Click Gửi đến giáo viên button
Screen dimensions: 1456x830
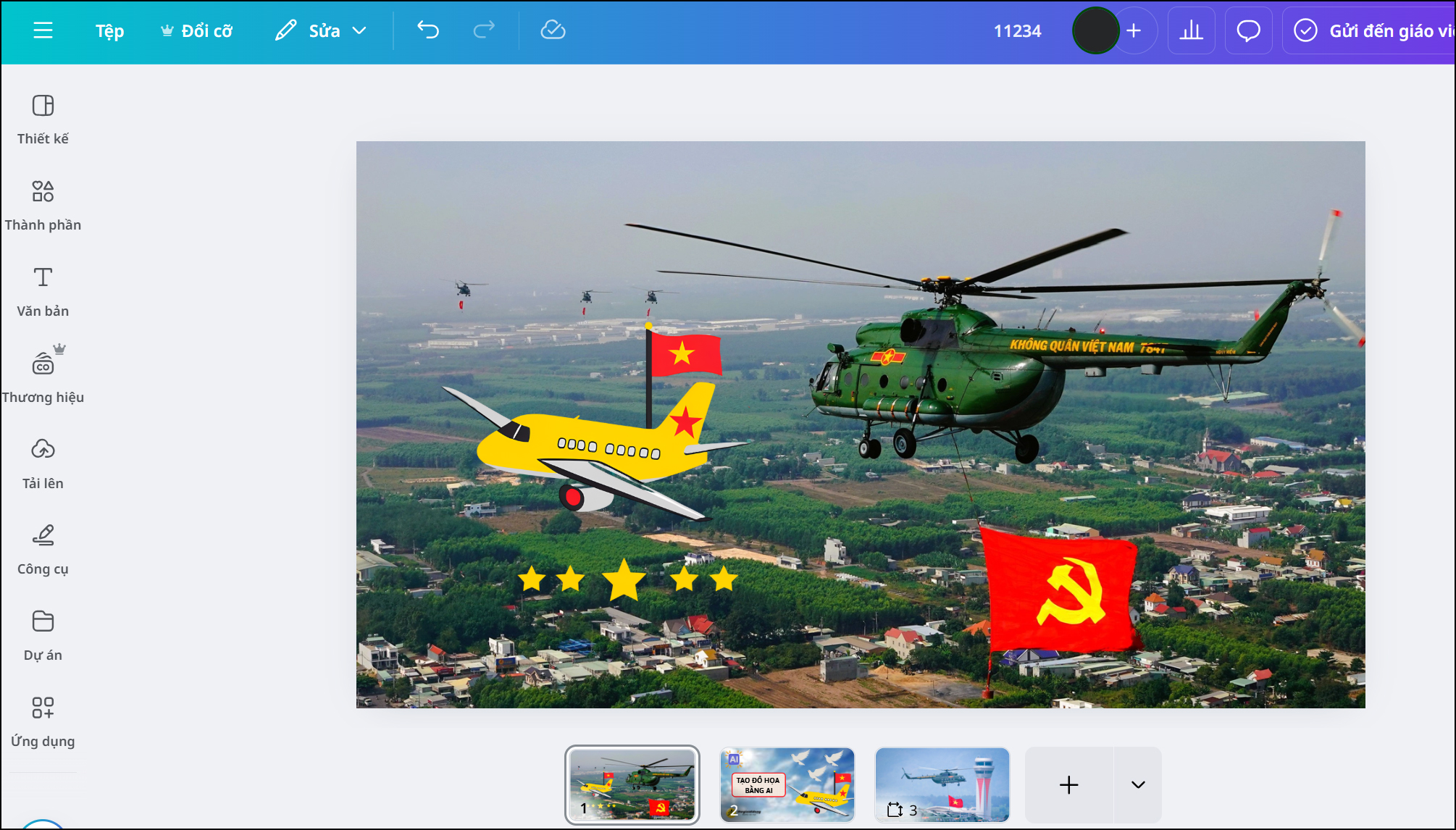(1369, 30)
